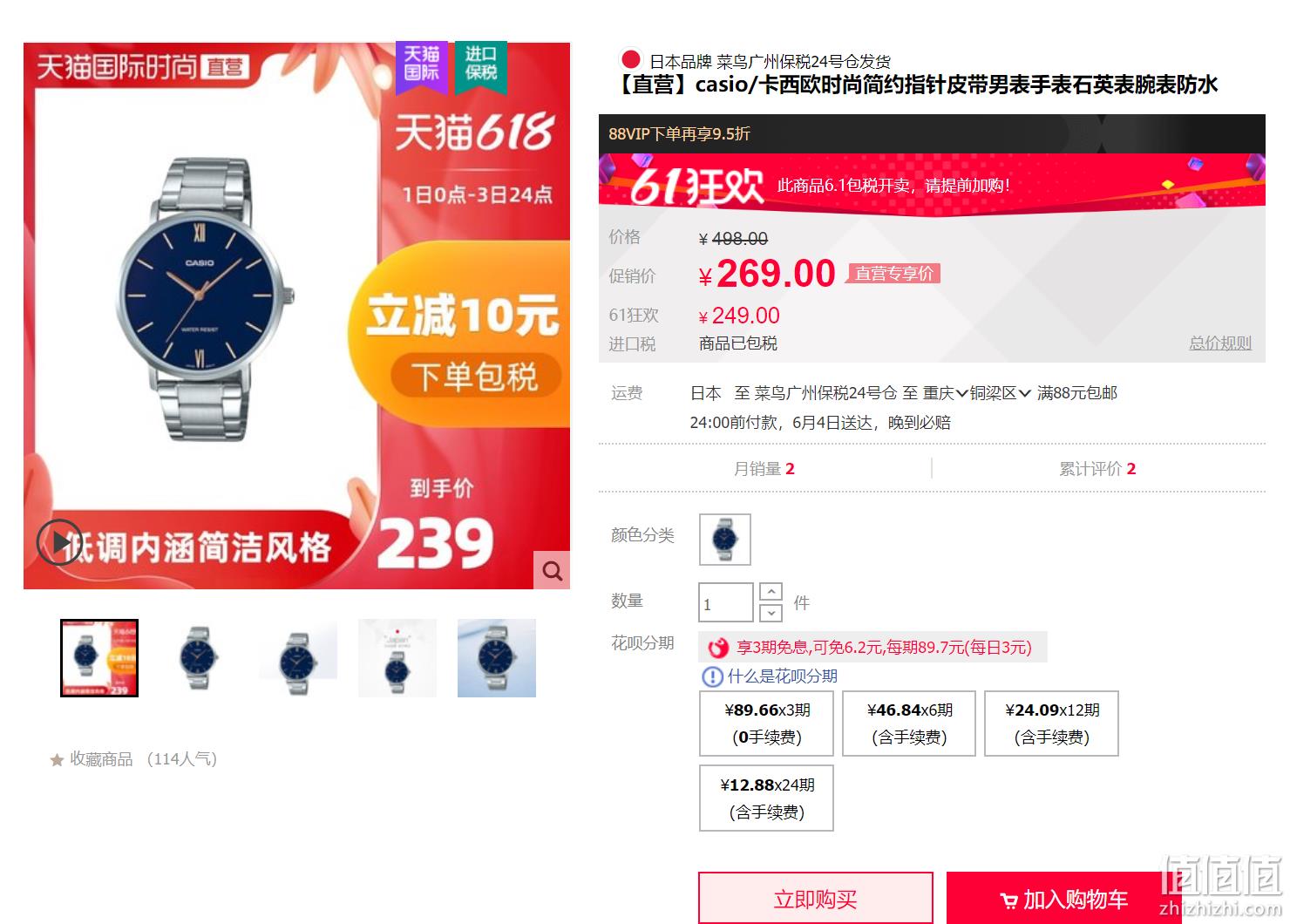The height and width of the screenshot is (924, 1290).
Task: Switch to the 月销量 tab
Action: (x=764, y=469)
